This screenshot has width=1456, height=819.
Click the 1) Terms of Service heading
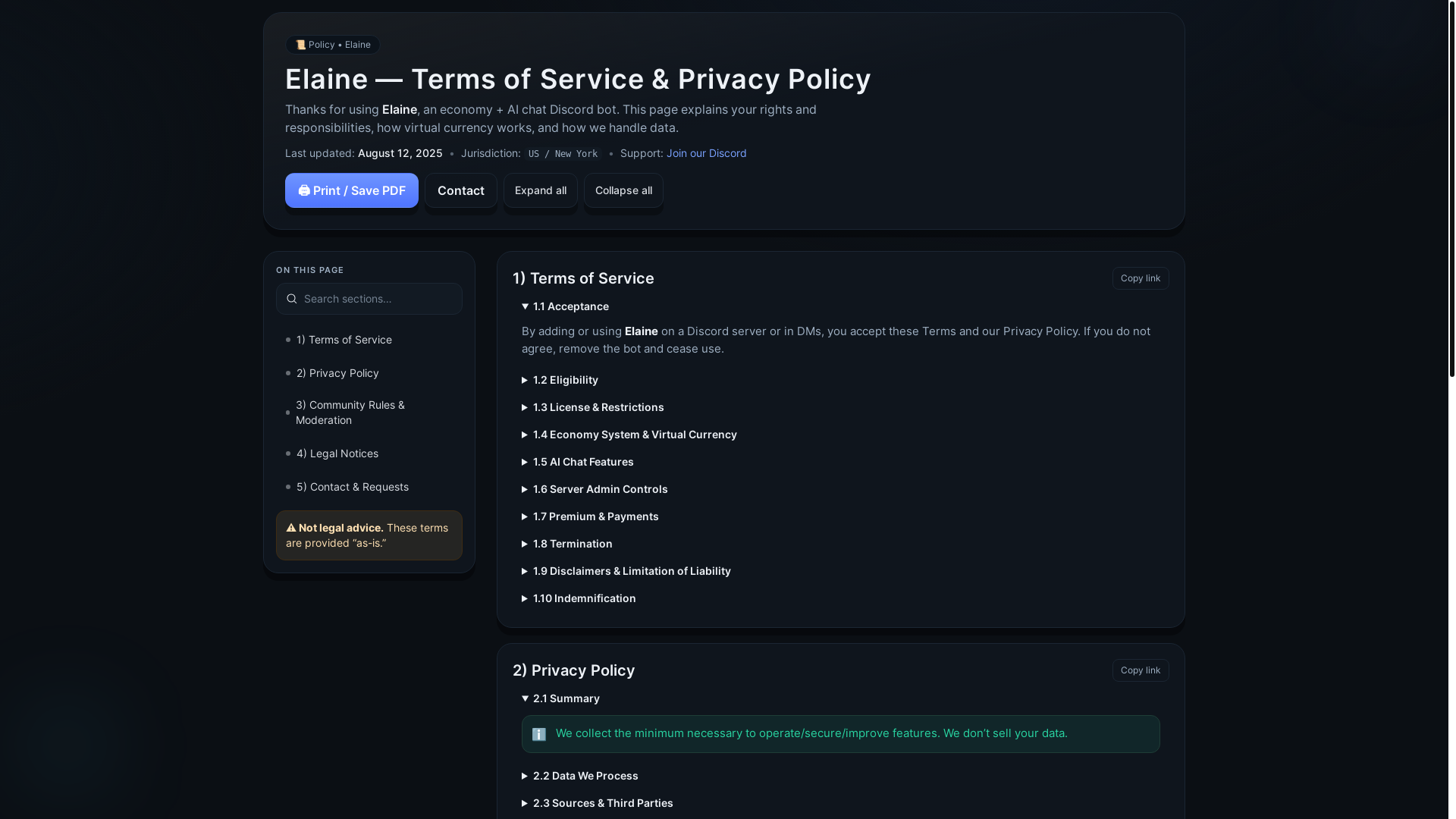pos(583,278)
